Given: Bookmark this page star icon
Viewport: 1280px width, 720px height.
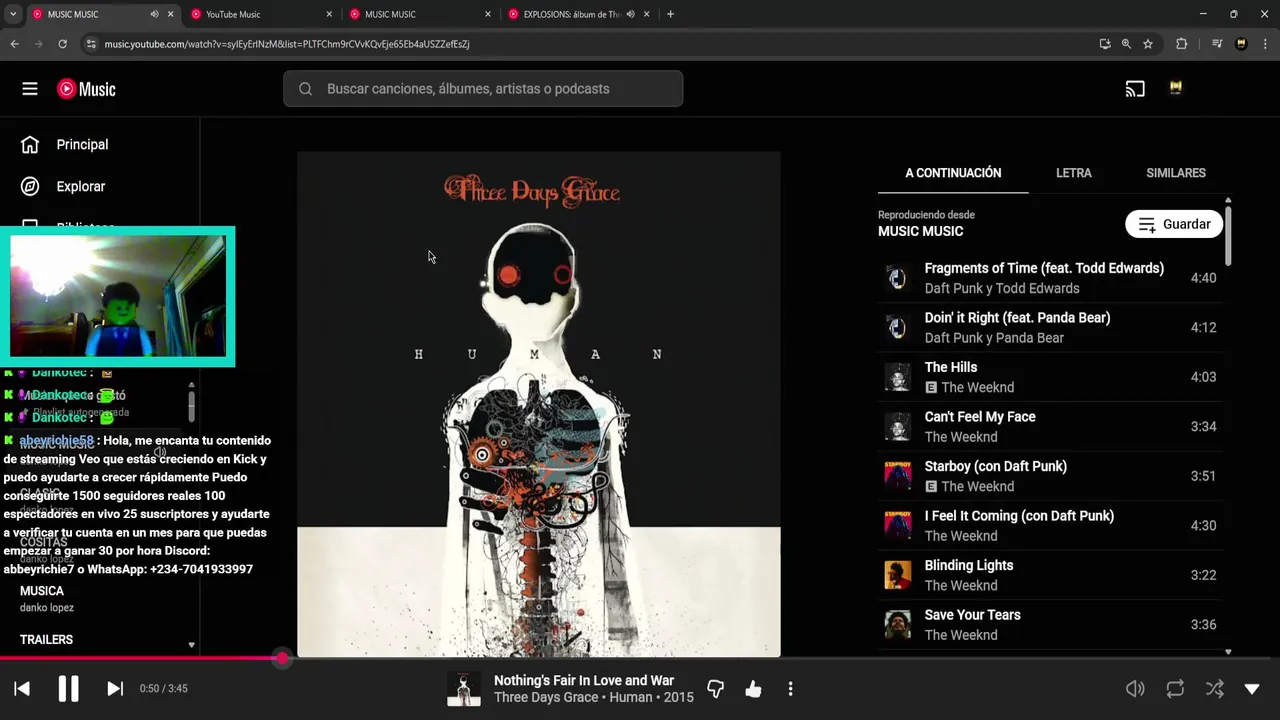Looking at the screenshot, I should 1148,44.
